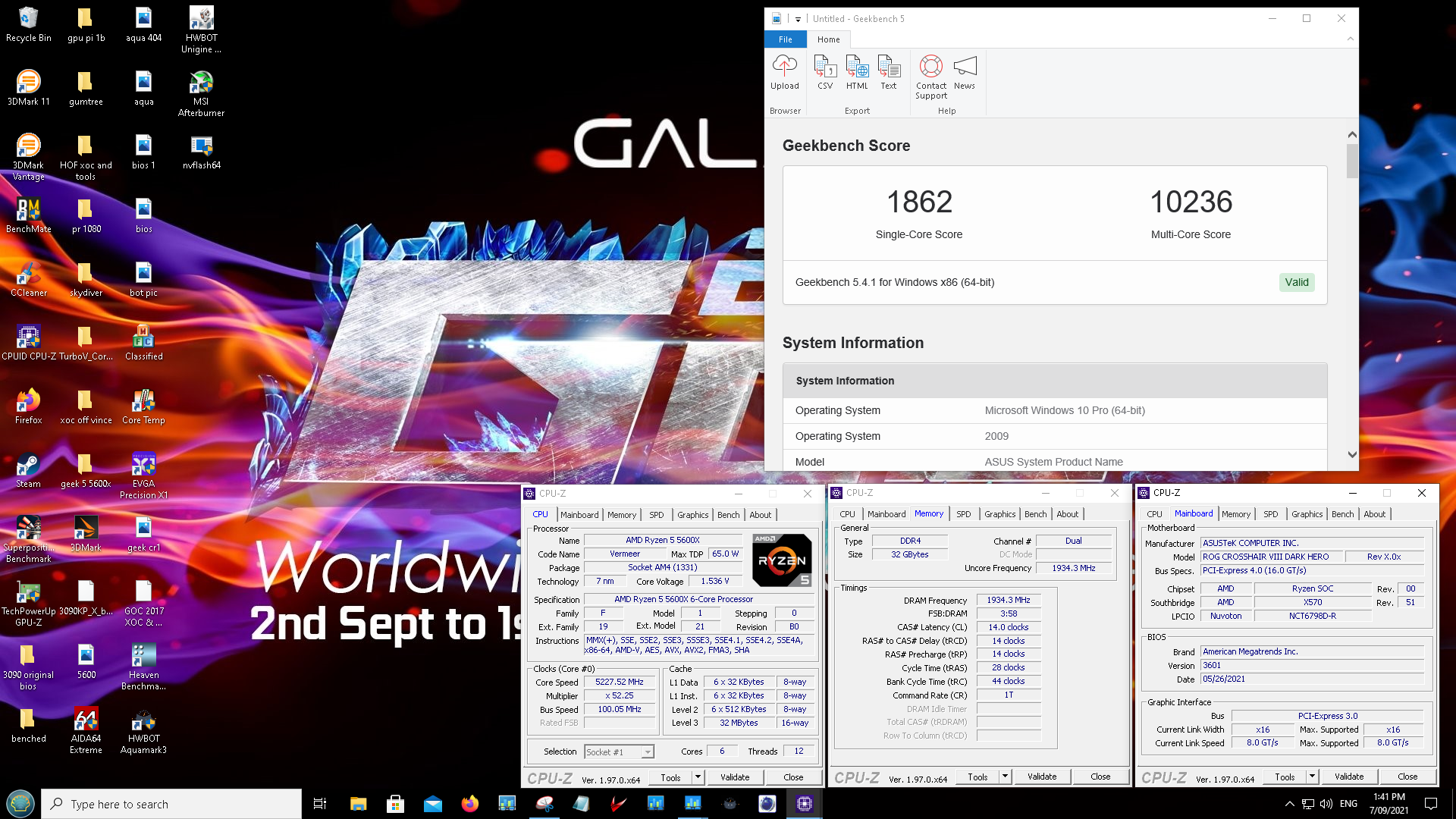This screenshot has height=819, width=1456.
Task: Open Microsoft Store from the taskbar
Action: pyautogui.click(x=395, y=804)
